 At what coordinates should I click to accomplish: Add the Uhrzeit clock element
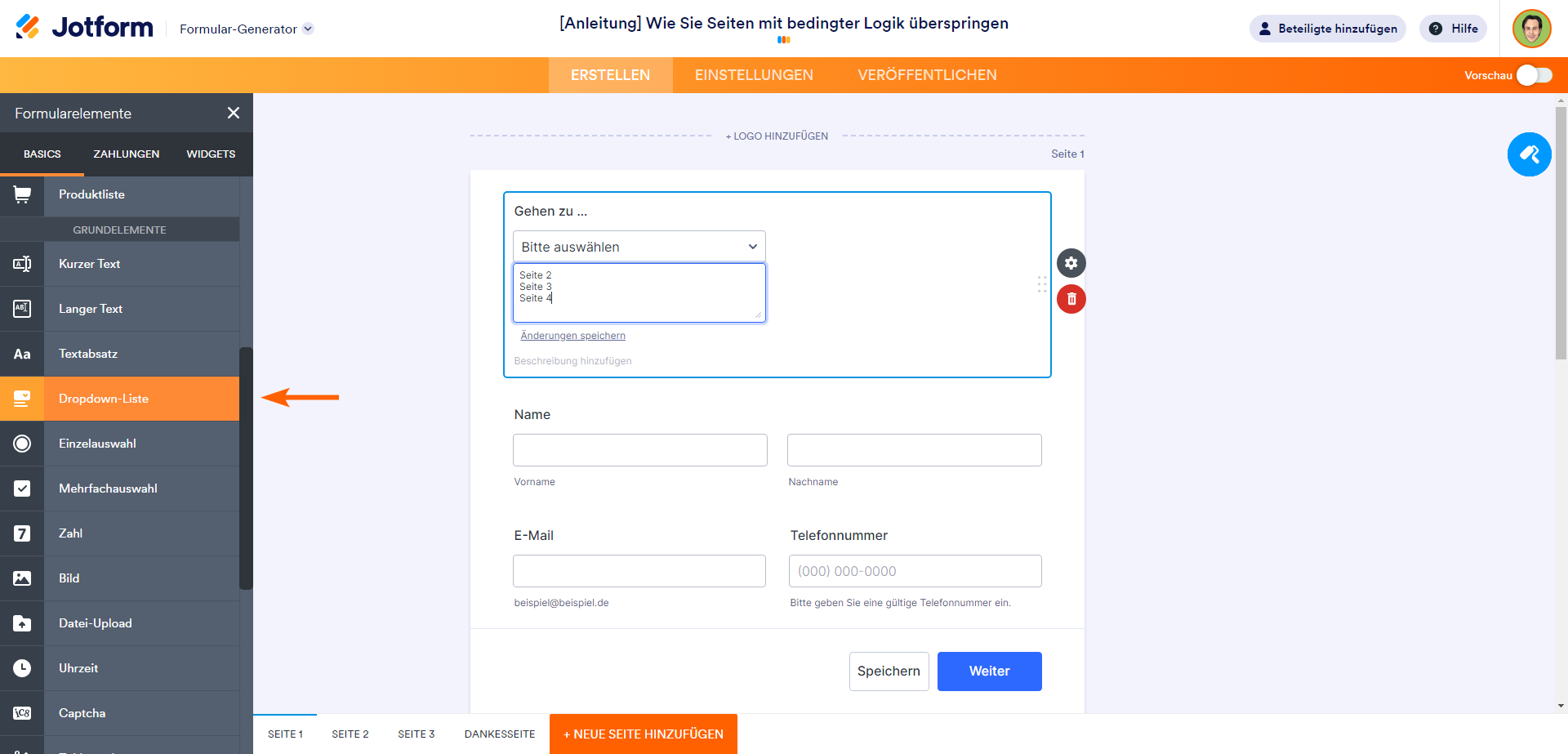coord(78,668)
